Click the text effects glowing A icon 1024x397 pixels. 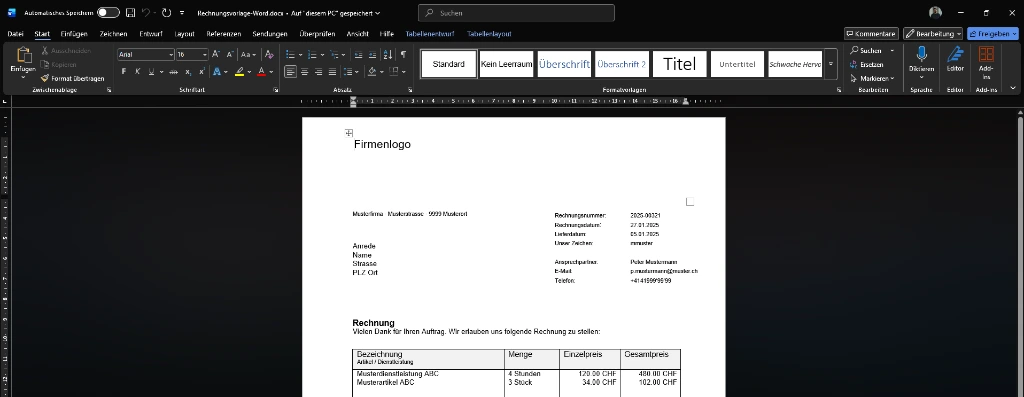tap(217, 72)
